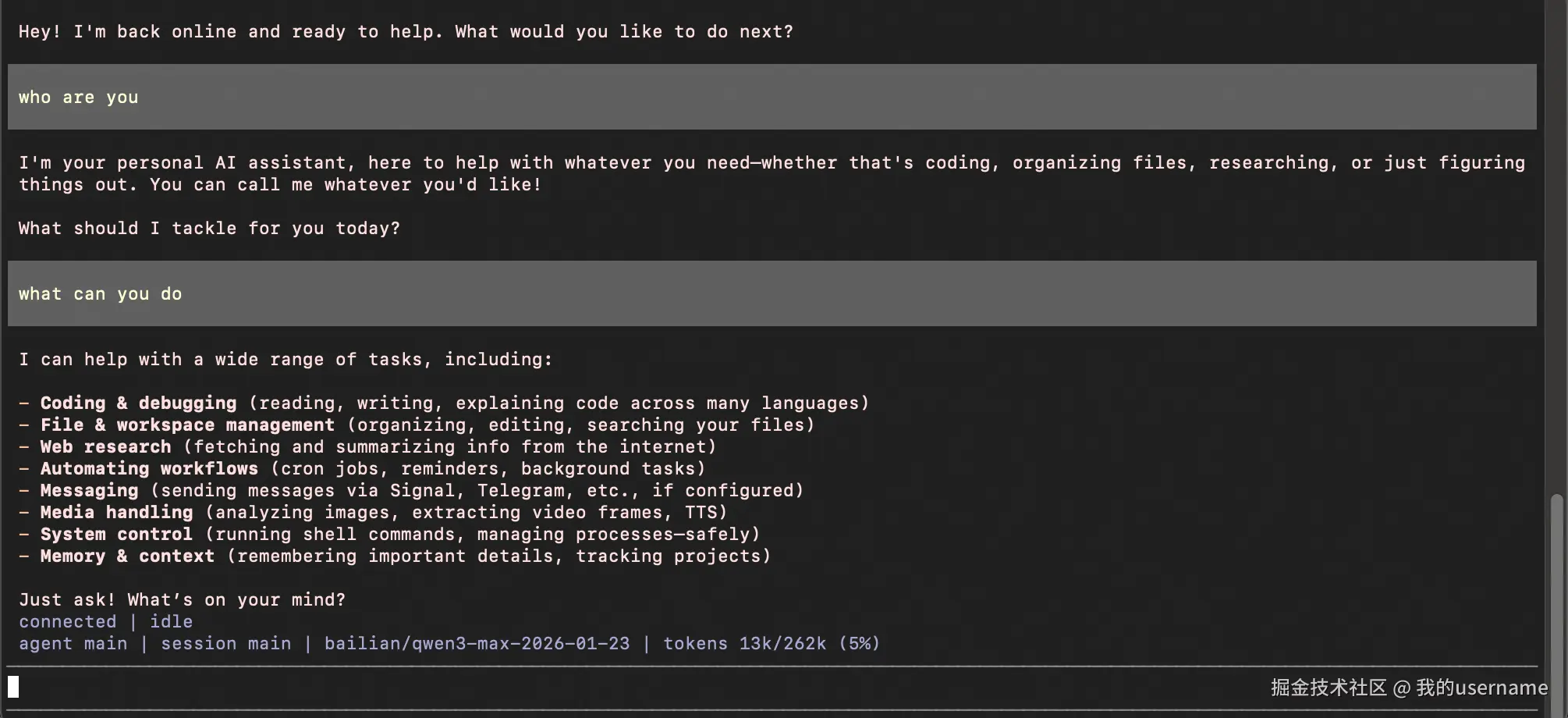Click the bold "Memory & context" text
The height and width of the screenshot is (718, 1568).
127,556
